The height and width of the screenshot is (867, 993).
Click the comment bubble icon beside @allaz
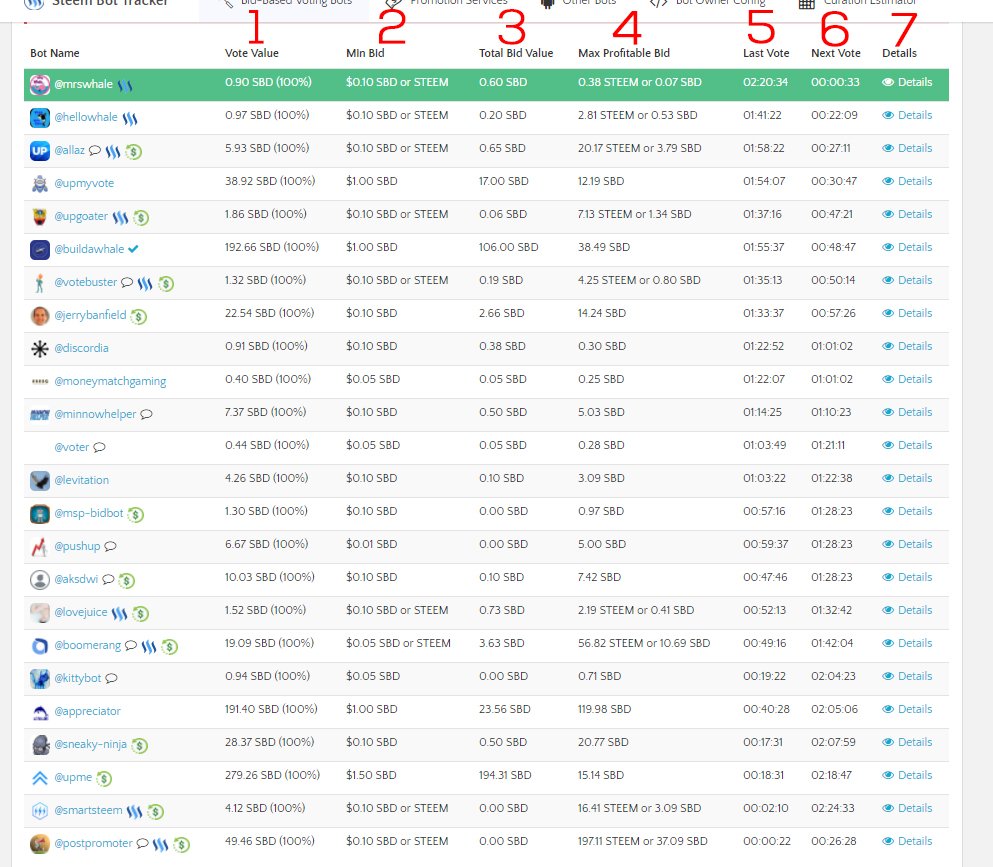[x=95, y=151]
